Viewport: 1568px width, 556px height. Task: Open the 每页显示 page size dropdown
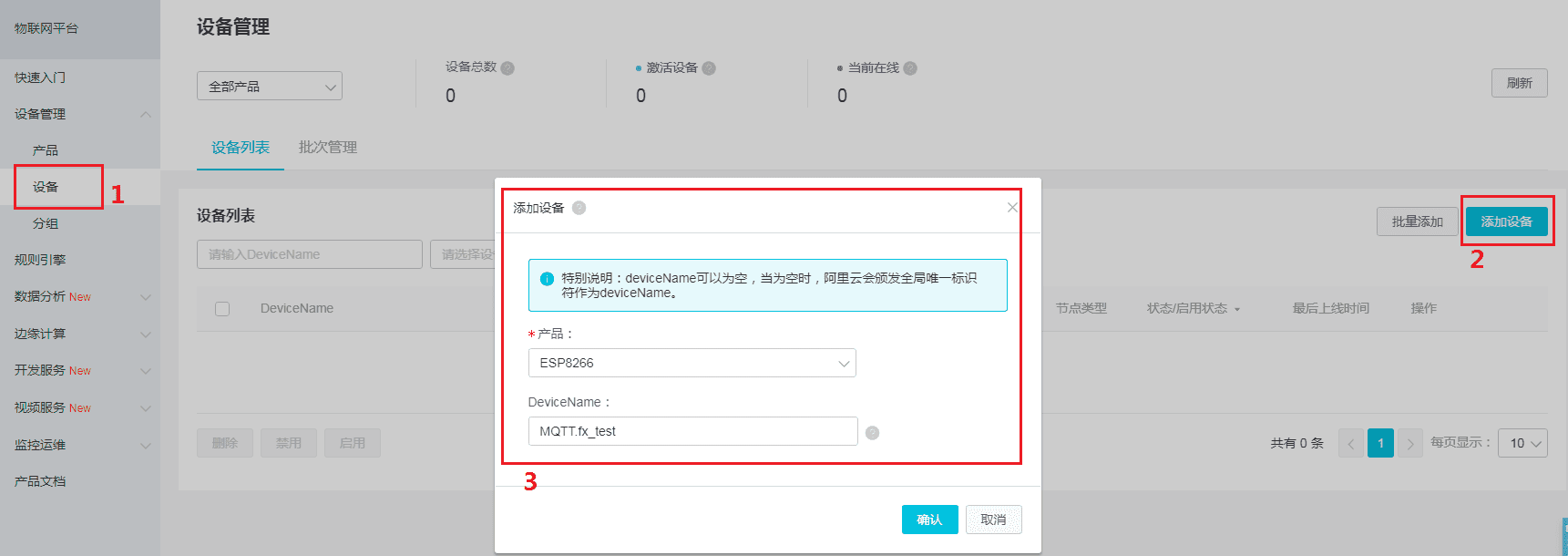point(1522,443)
